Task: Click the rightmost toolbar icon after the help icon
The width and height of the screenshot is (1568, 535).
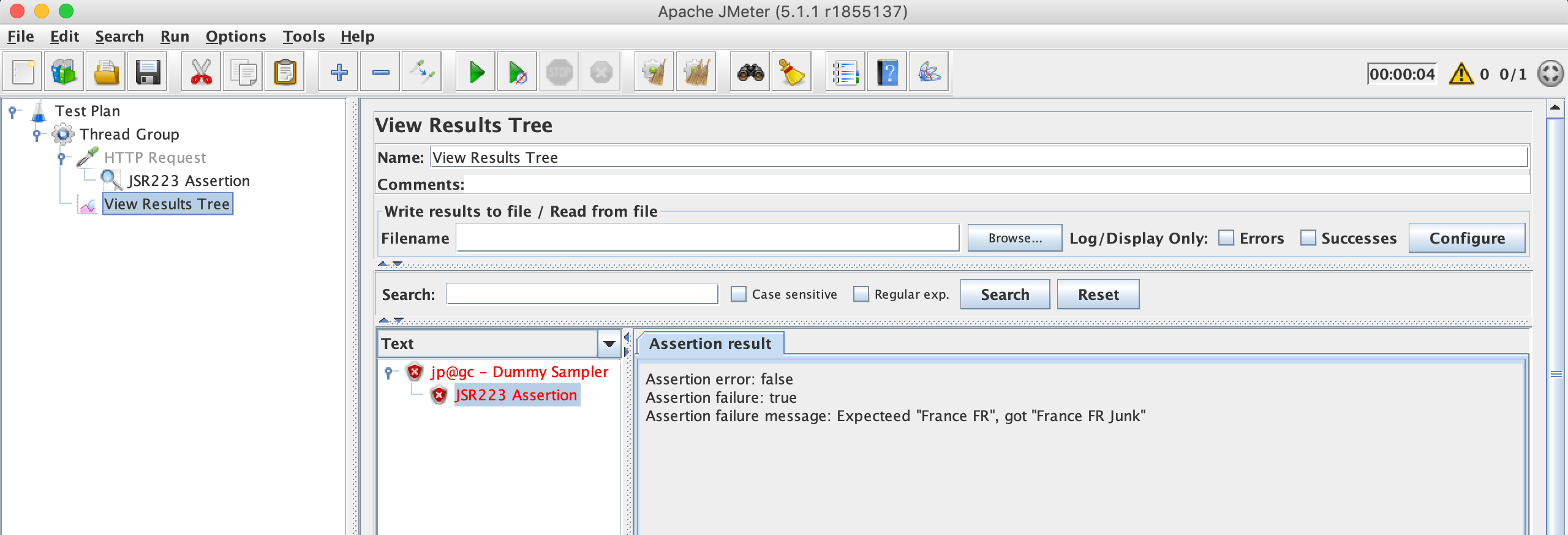Action: tap(929, 73)
